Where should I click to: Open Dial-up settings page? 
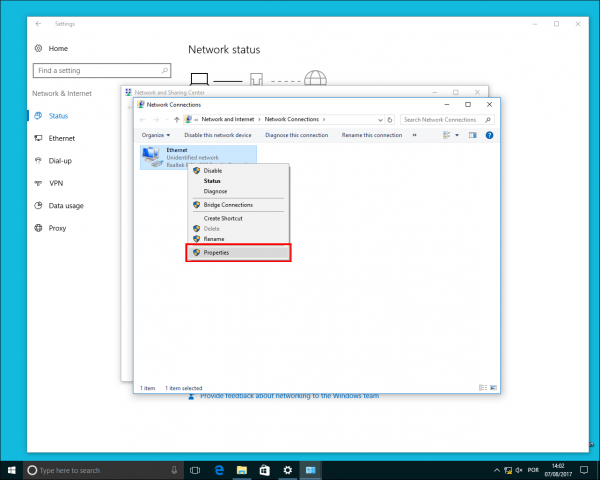60,161
